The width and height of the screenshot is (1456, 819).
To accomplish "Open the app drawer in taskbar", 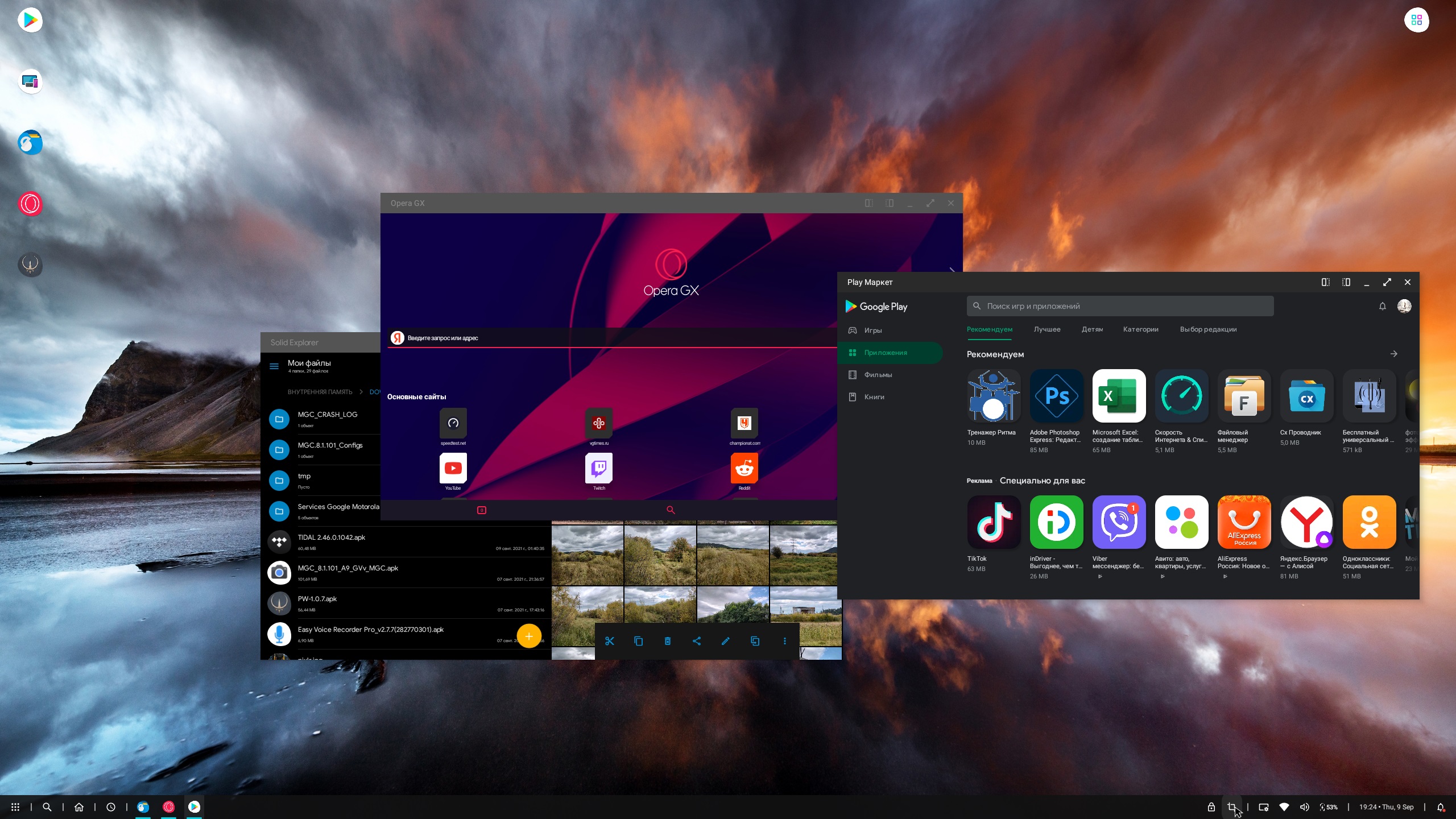I will (x=15, y=807).
